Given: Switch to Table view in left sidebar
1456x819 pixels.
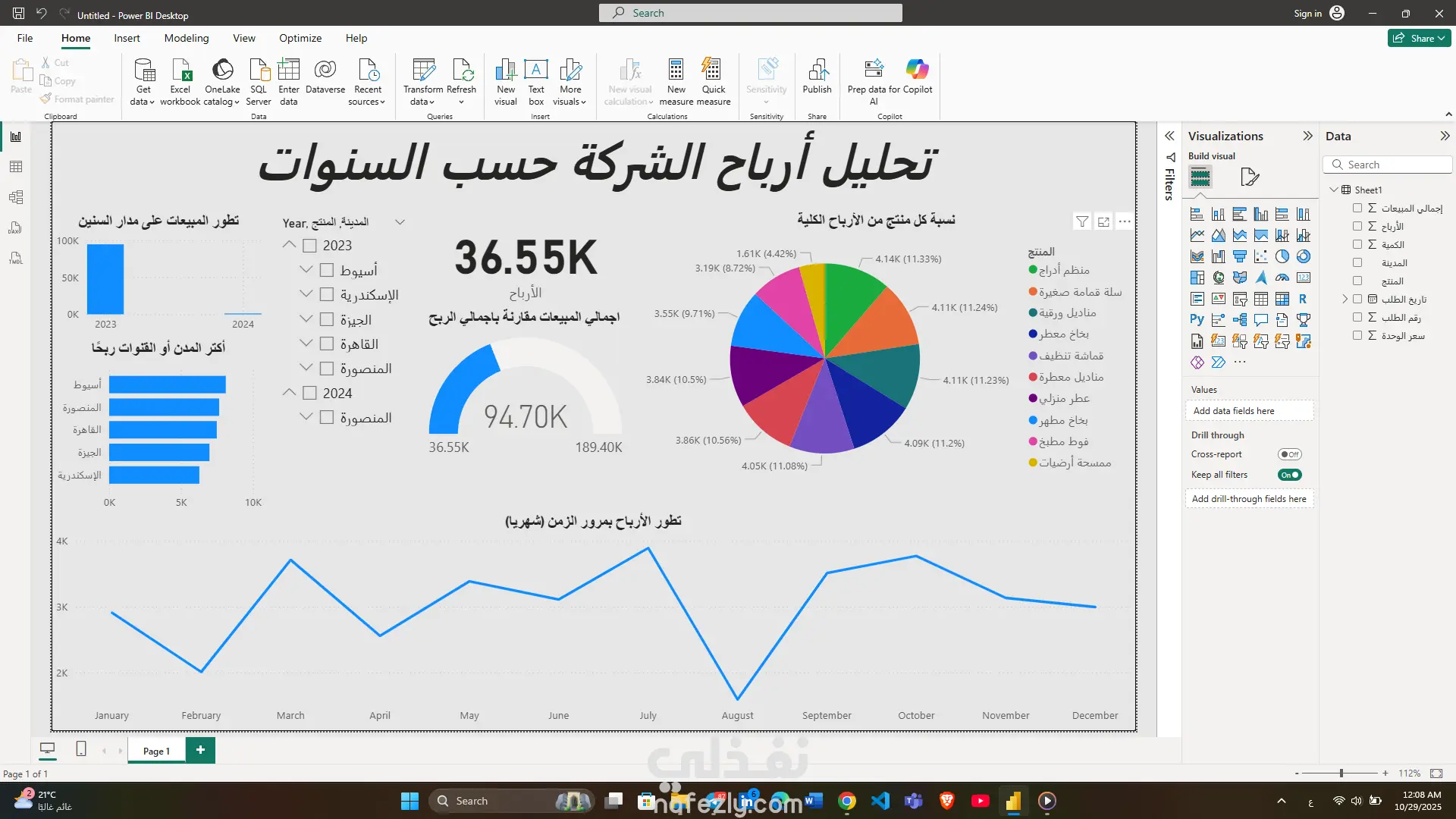Looking at the screenshot, I should [x=16, y=167].
